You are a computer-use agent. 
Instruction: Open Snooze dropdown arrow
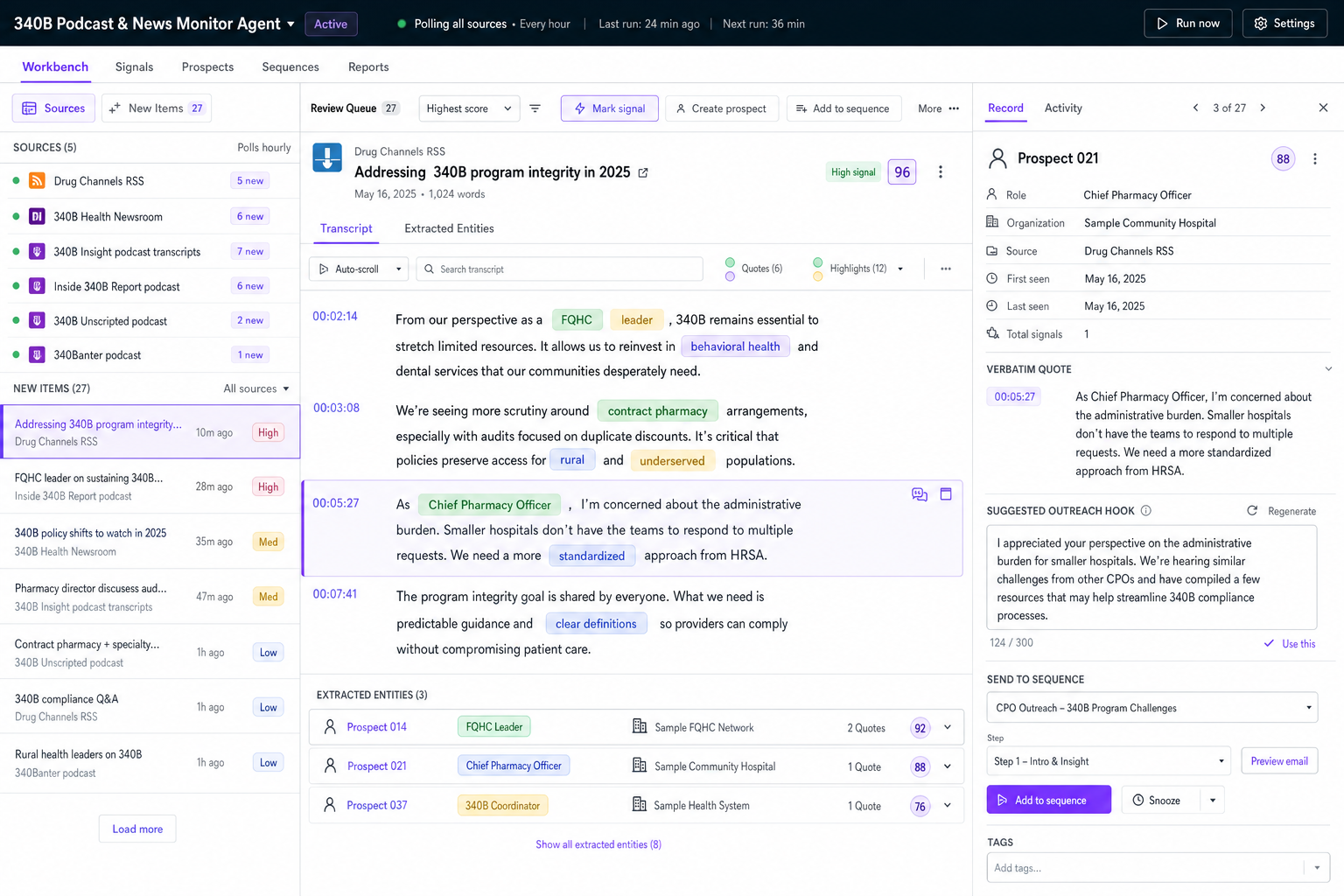(x=1213, y=800)
